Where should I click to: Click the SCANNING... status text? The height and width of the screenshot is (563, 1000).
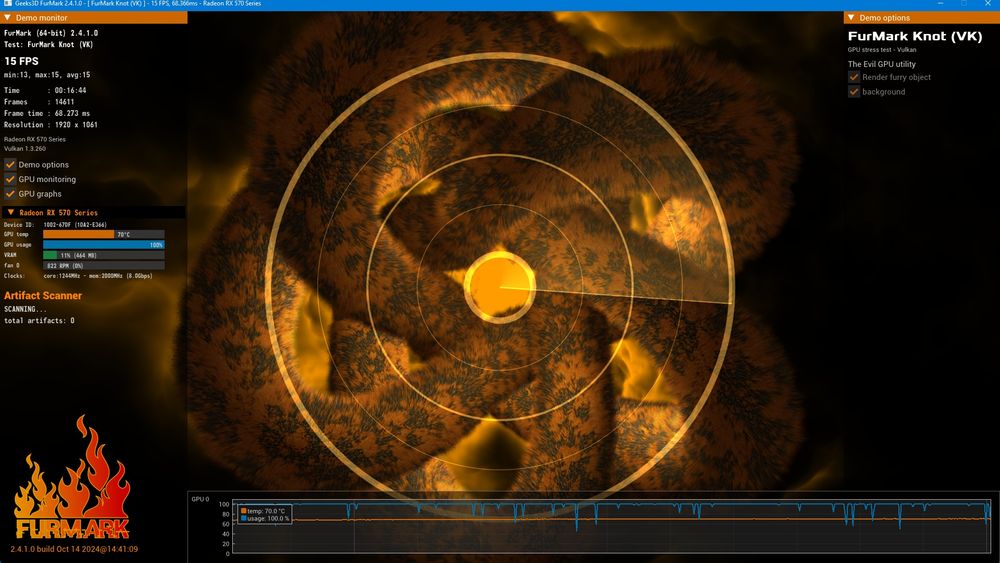(25, 309)
